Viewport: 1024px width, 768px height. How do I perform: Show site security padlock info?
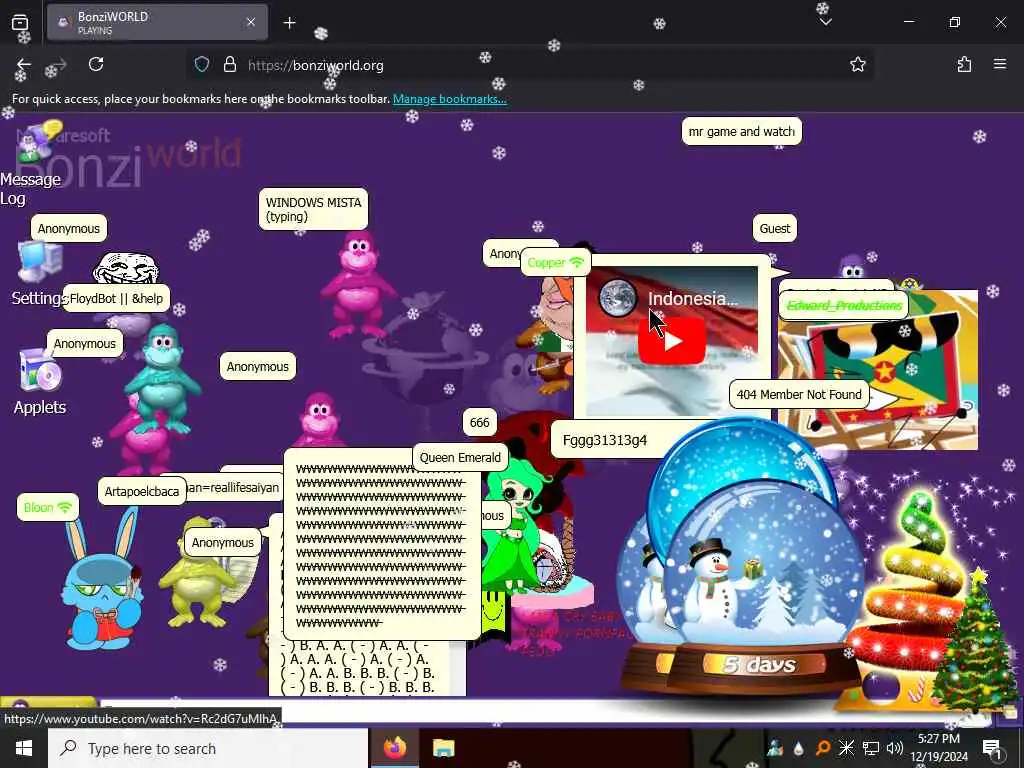[229, 64]
